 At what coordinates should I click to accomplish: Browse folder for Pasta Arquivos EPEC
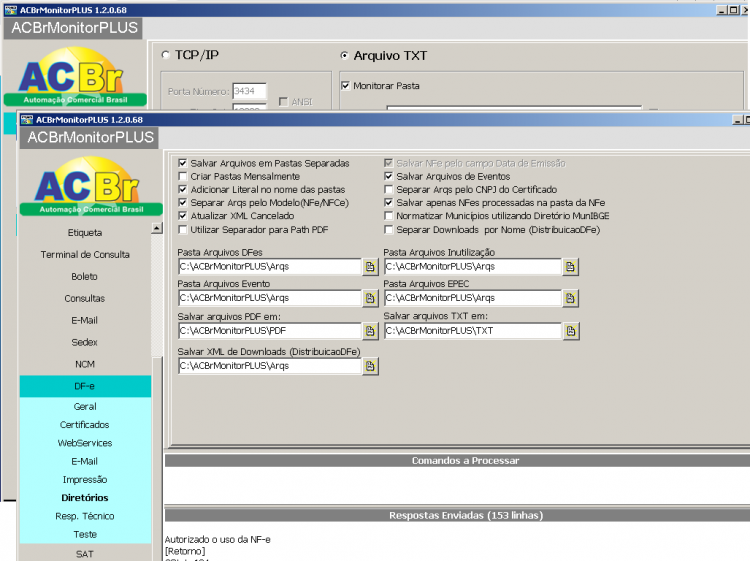(570, 298)
